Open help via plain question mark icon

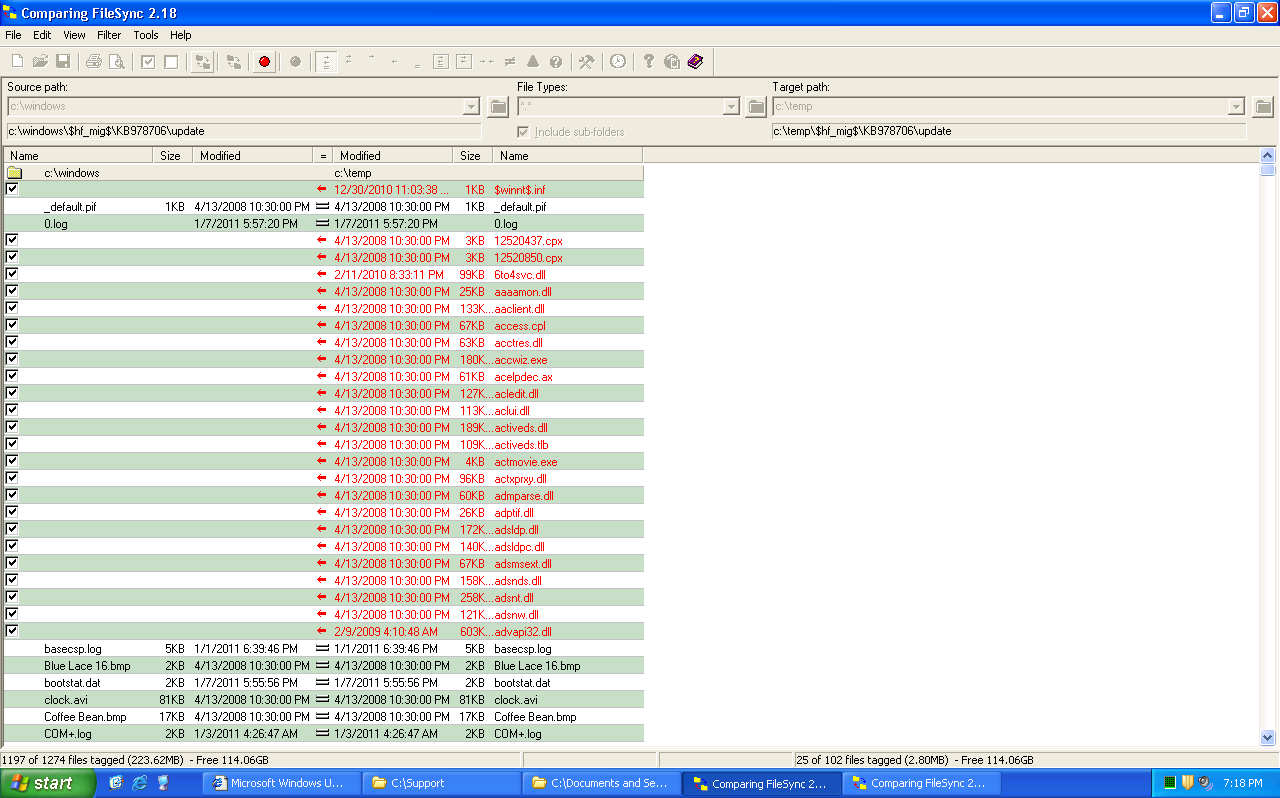(x=649, y=62)
